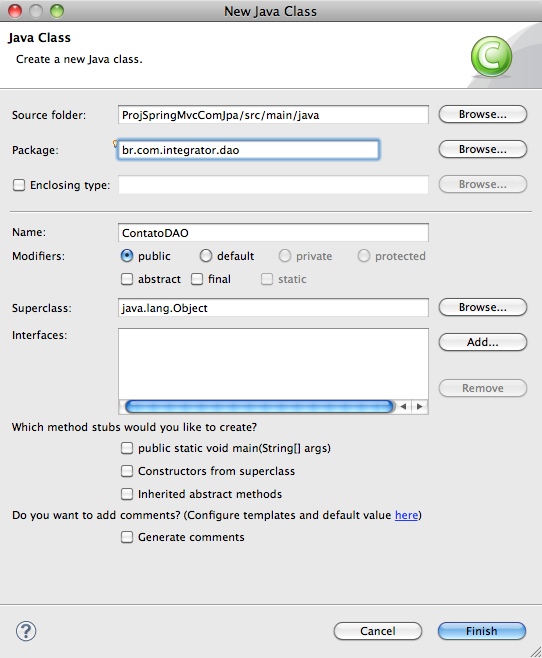
Task: Click the Interfaces horizontal scrollbar
Action: (x=260, y=406)
